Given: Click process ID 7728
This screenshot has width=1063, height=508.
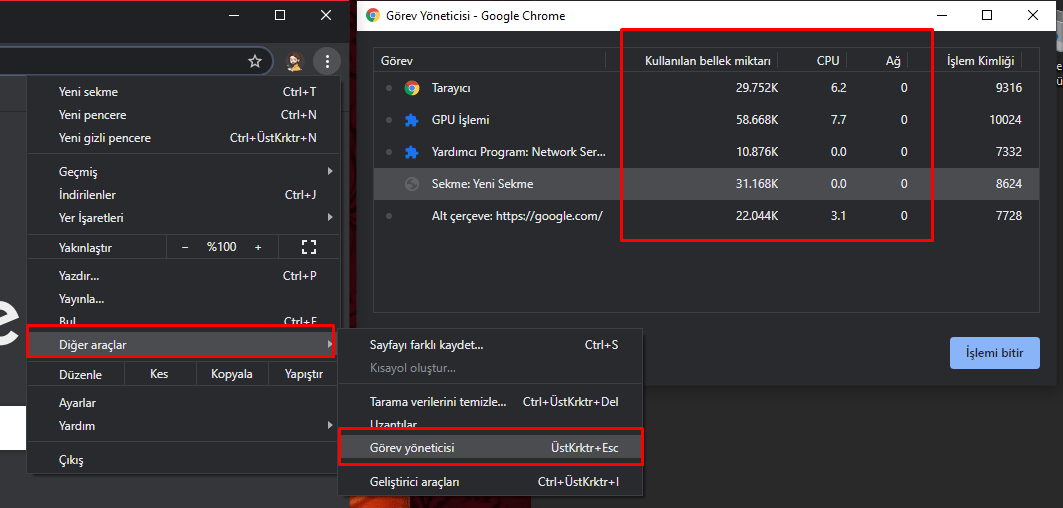Looking at the screenshot, I should (x=1009, y=216).
